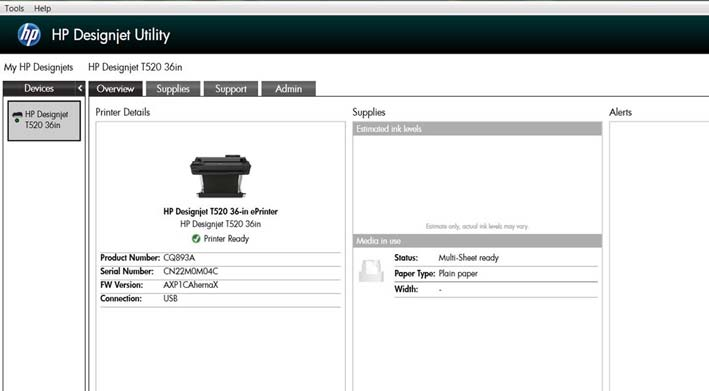709x391 pixels.
Task: Go to the Admin tab
Action: click(288, 89)
